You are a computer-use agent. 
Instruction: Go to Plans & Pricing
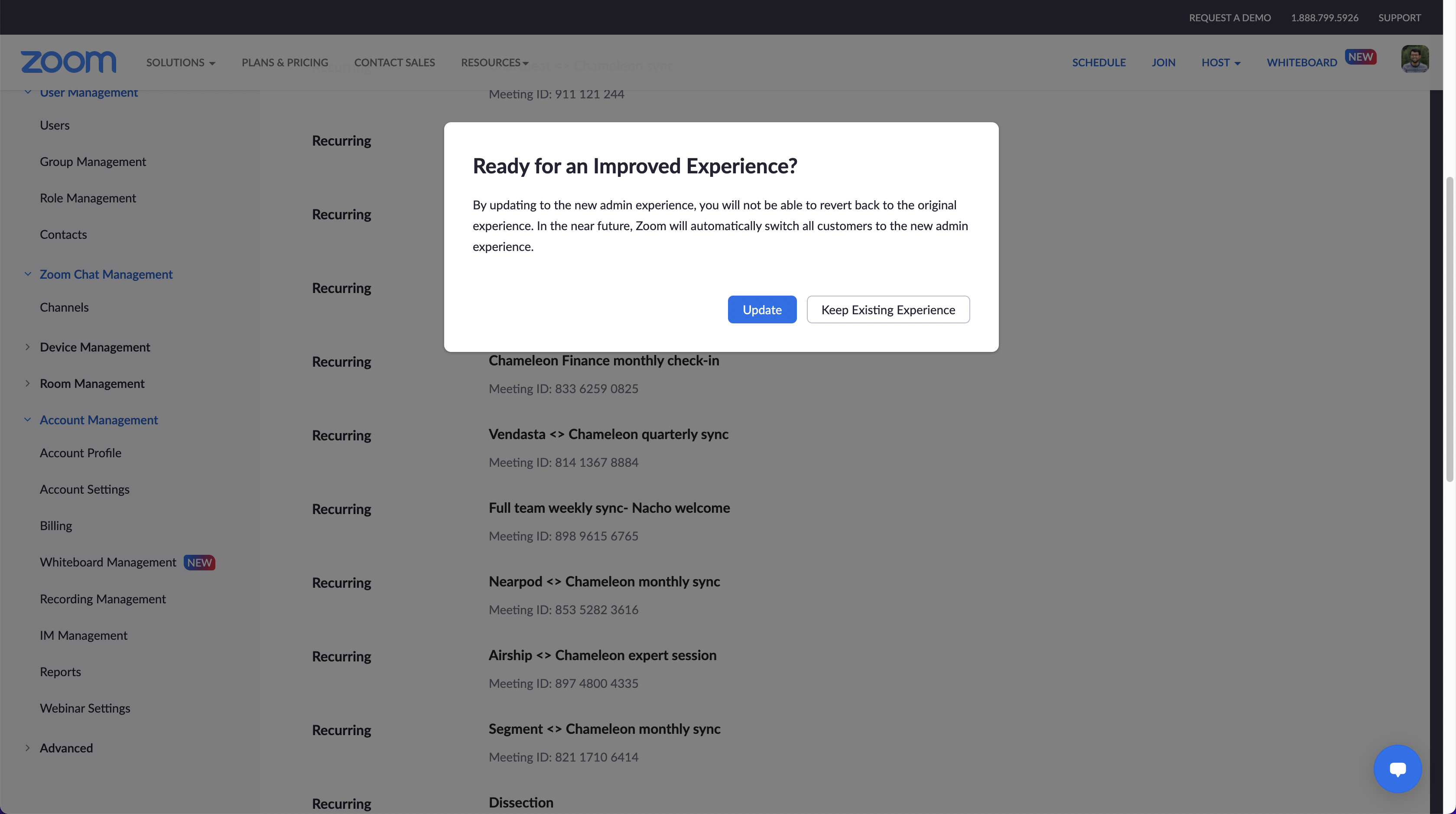[285, 62]
